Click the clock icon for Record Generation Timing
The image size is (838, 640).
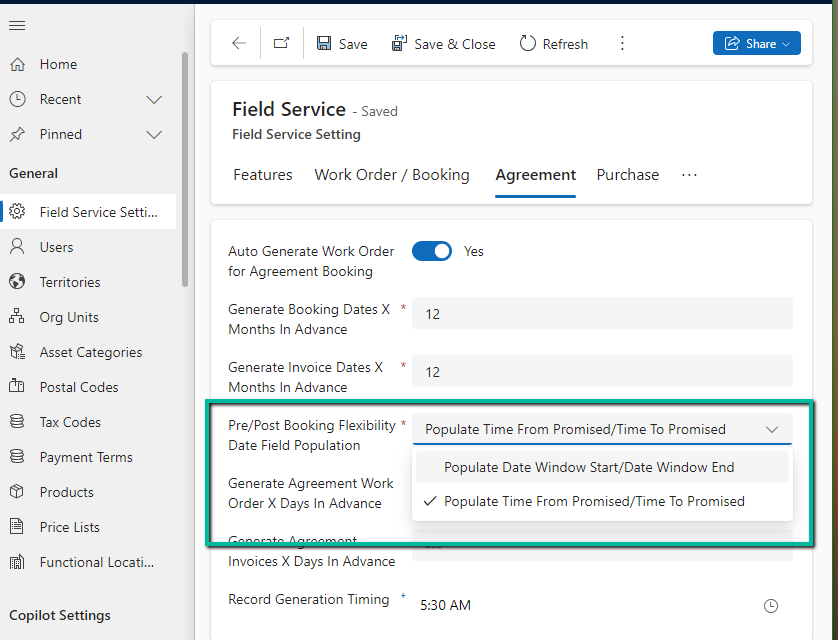[x=770, y=606]
